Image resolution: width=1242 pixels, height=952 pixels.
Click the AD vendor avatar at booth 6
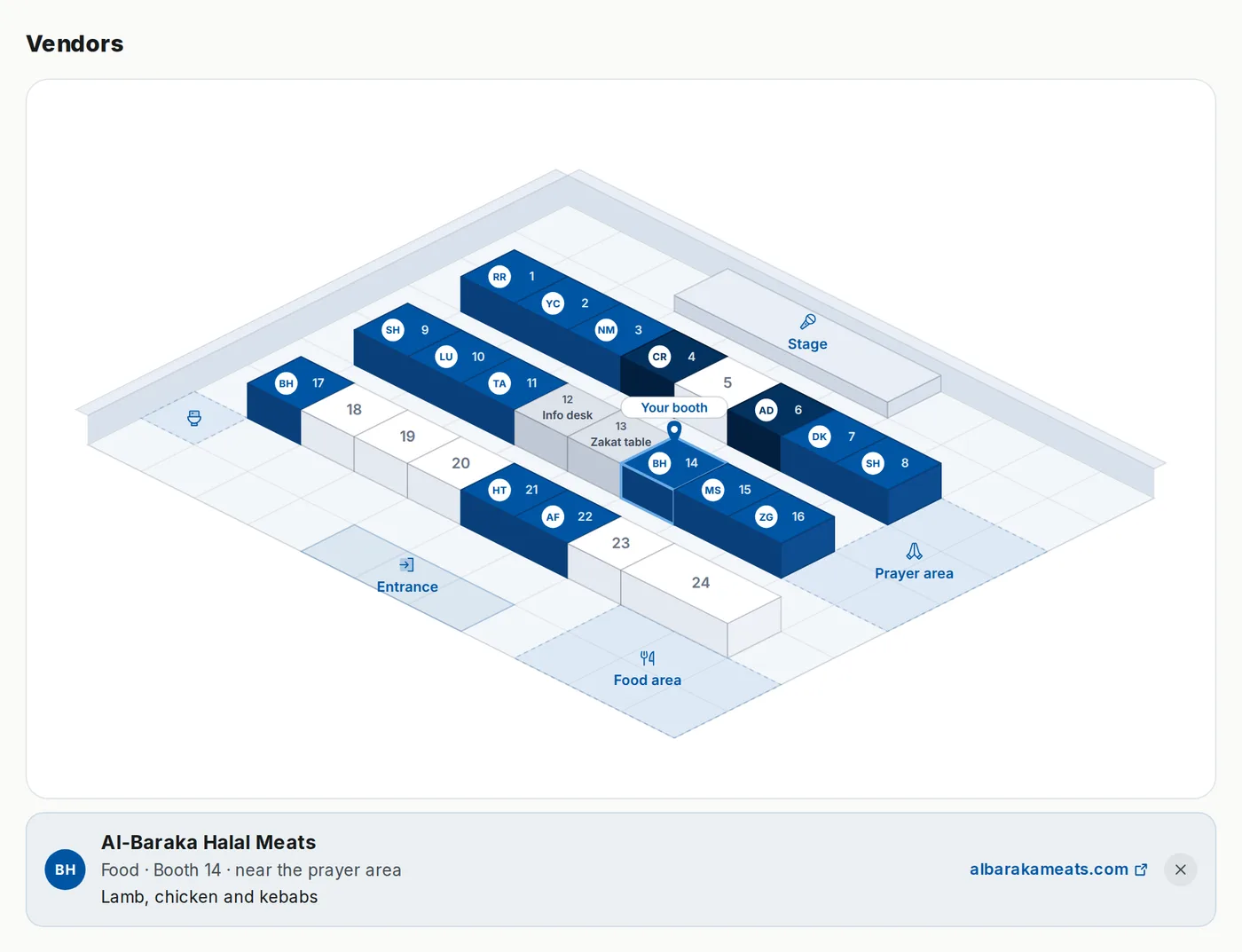coord(766,410)
